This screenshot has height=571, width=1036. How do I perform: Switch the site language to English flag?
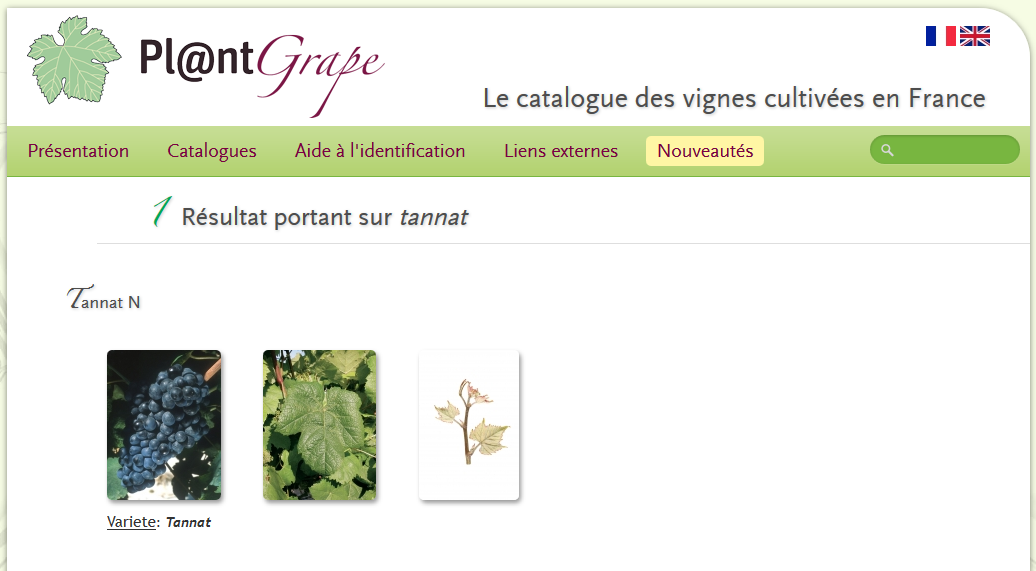975,36
